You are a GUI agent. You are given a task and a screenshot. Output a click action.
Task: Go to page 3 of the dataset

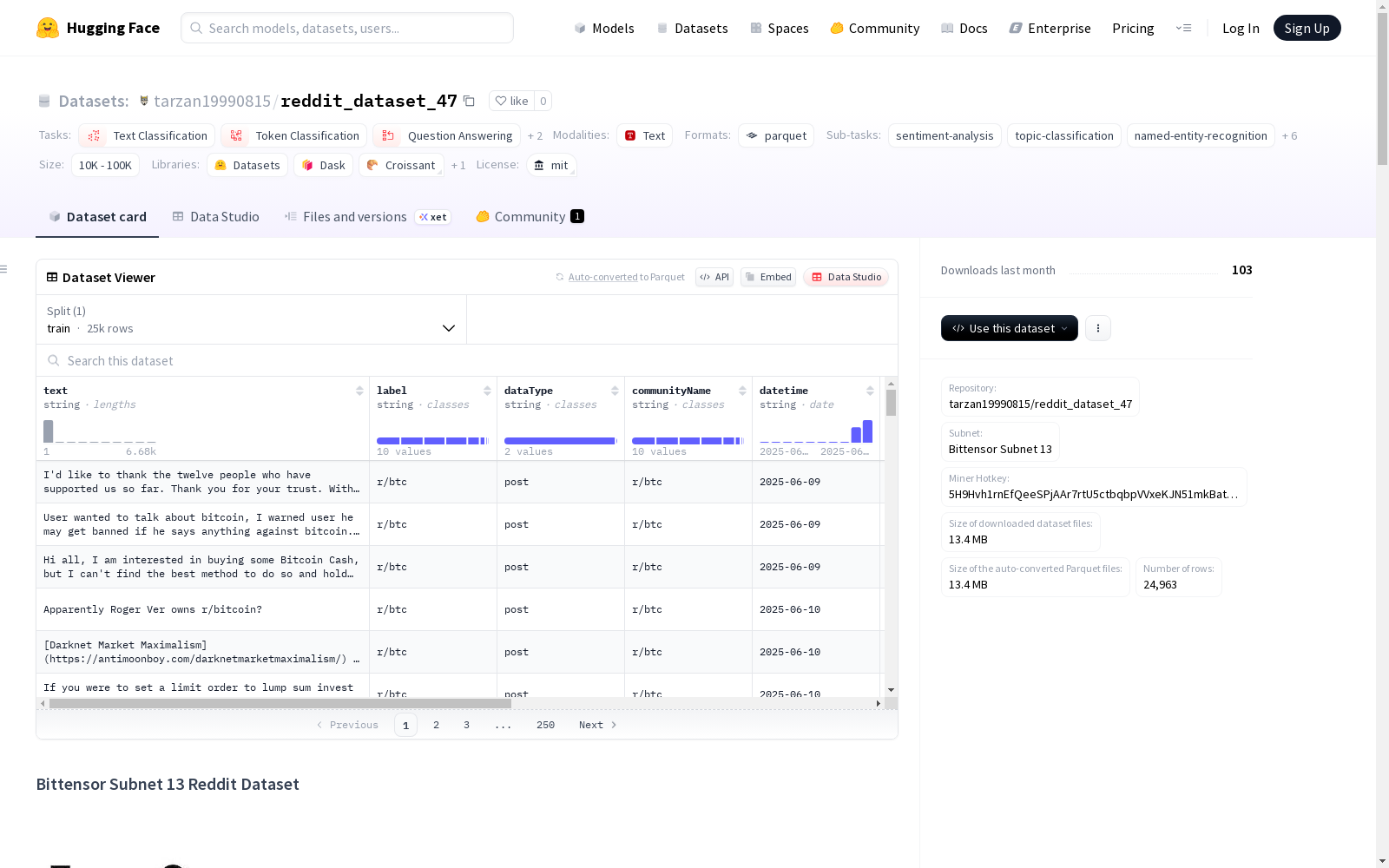466,725
